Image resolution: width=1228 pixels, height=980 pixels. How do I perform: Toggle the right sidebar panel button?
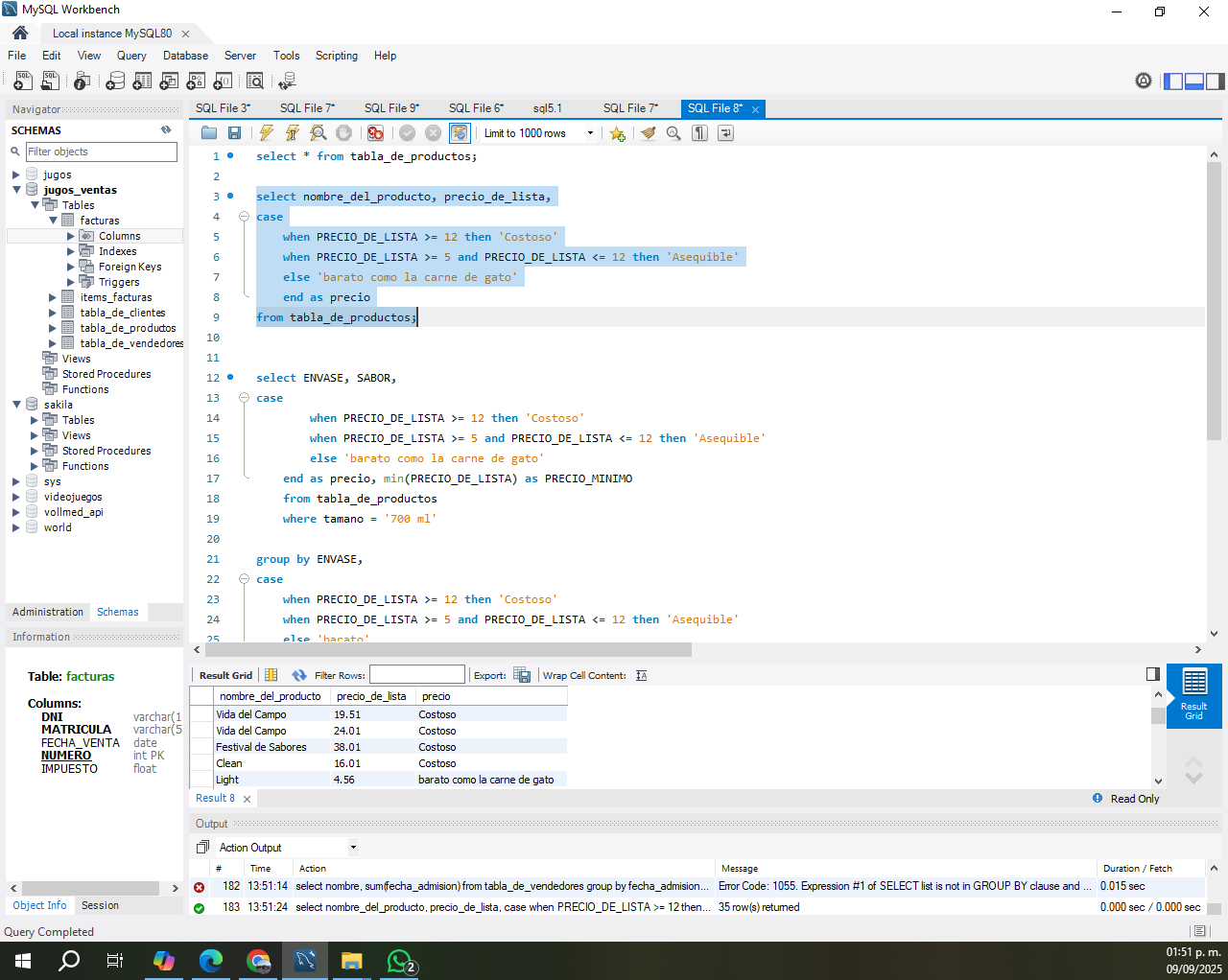[x=1216, y=82]
